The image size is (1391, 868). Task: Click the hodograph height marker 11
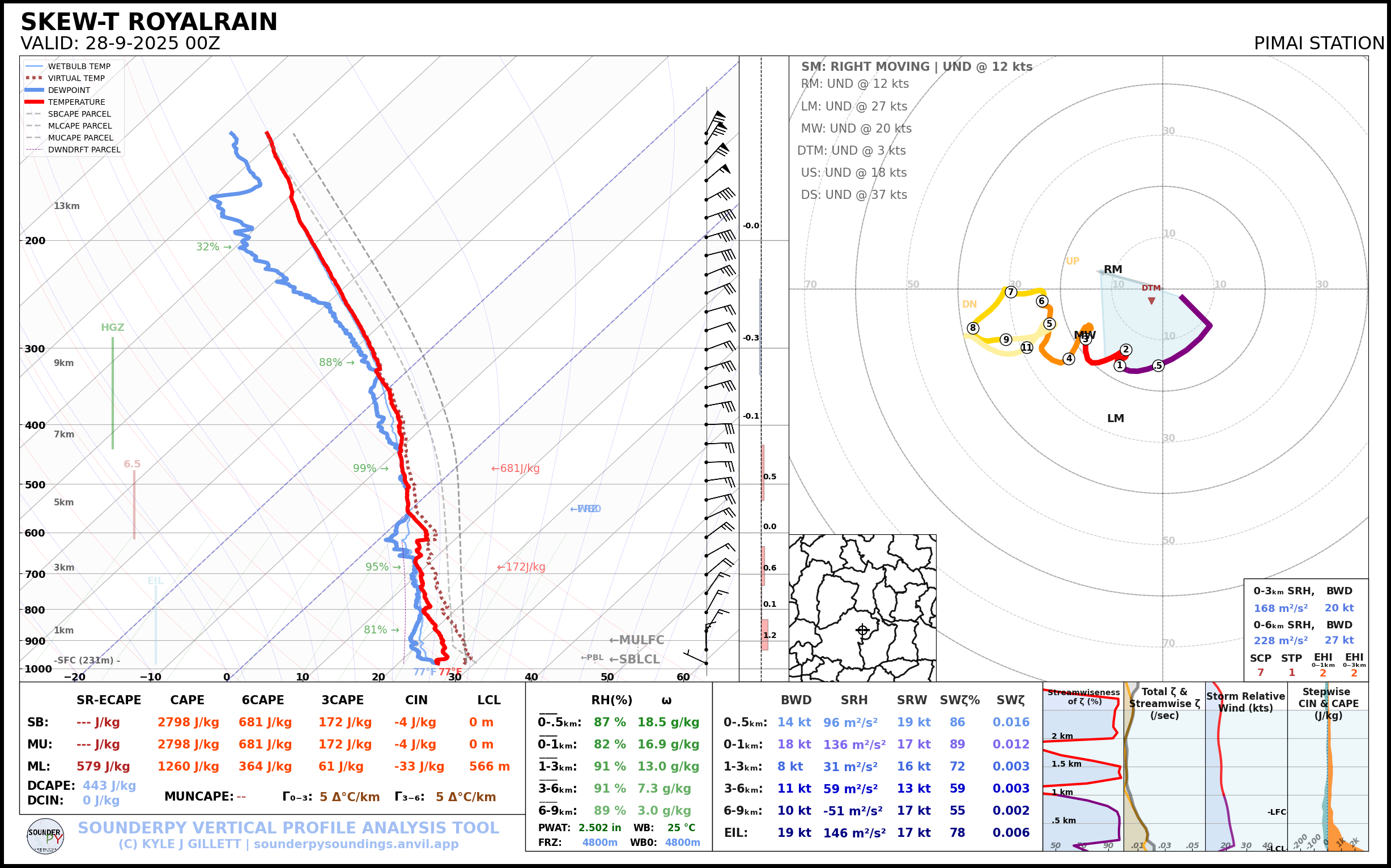pos(1027,347)
